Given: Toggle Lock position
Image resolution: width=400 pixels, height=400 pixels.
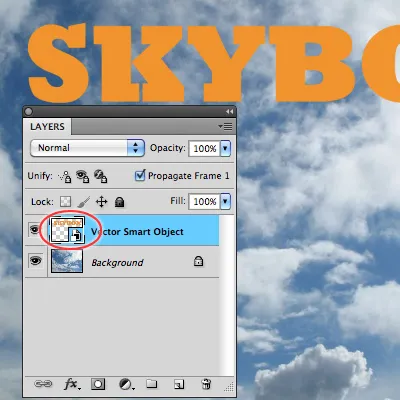Looking at the screenshot, I should click(x=101, y=202).
